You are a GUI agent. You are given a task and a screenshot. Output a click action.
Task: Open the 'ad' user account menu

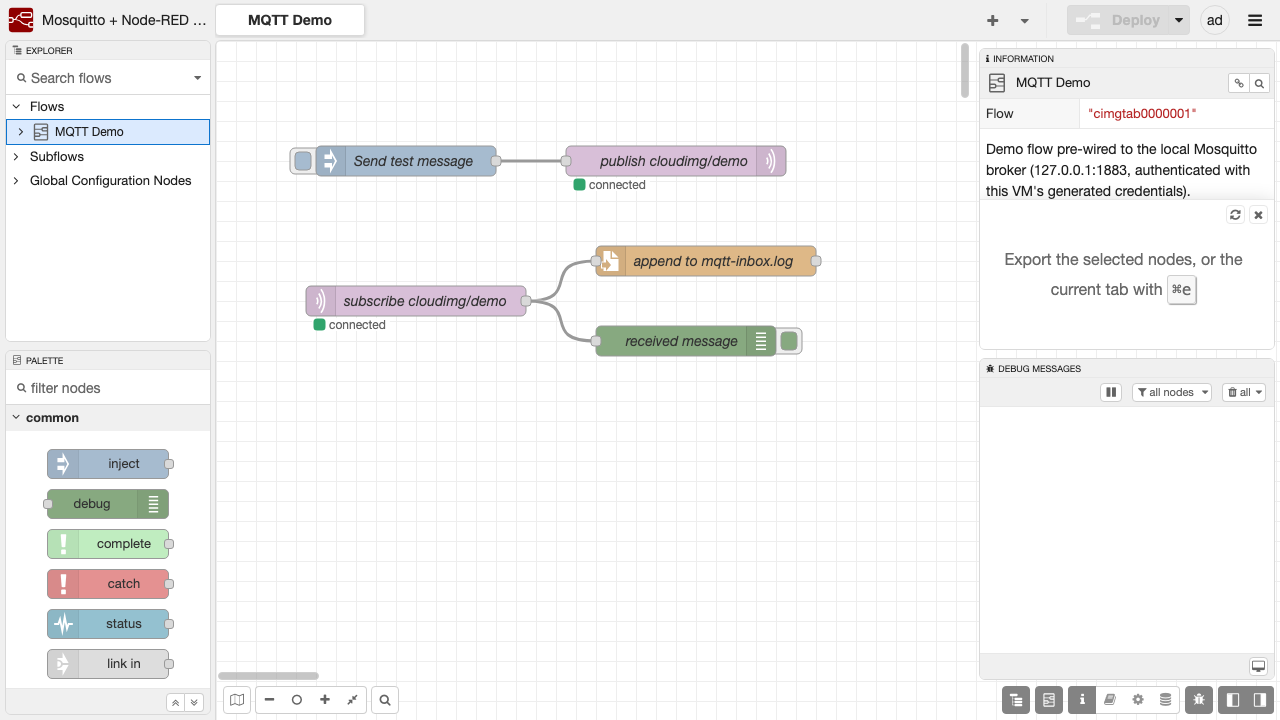(x=1215, y=20)
